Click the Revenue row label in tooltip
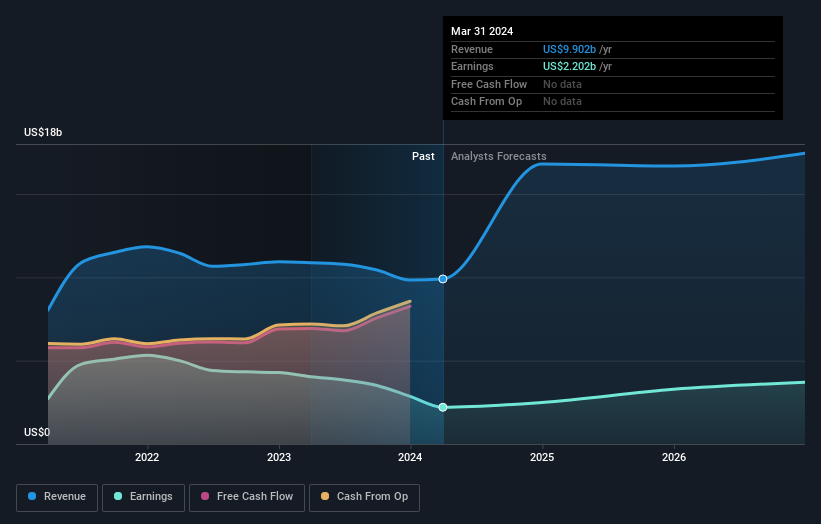821x524 pixels. tap(472, 49)
